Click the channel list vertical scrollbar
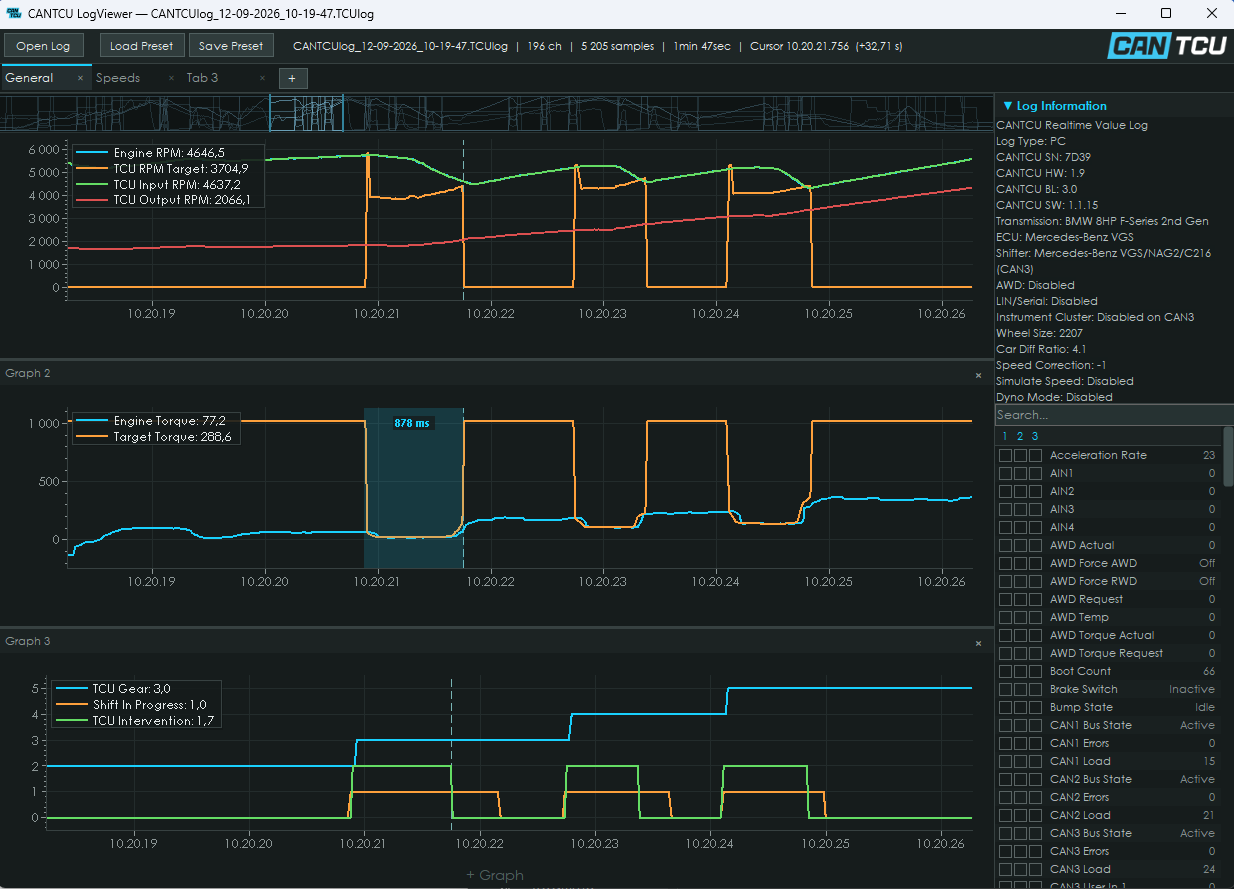 [1228, 457]
